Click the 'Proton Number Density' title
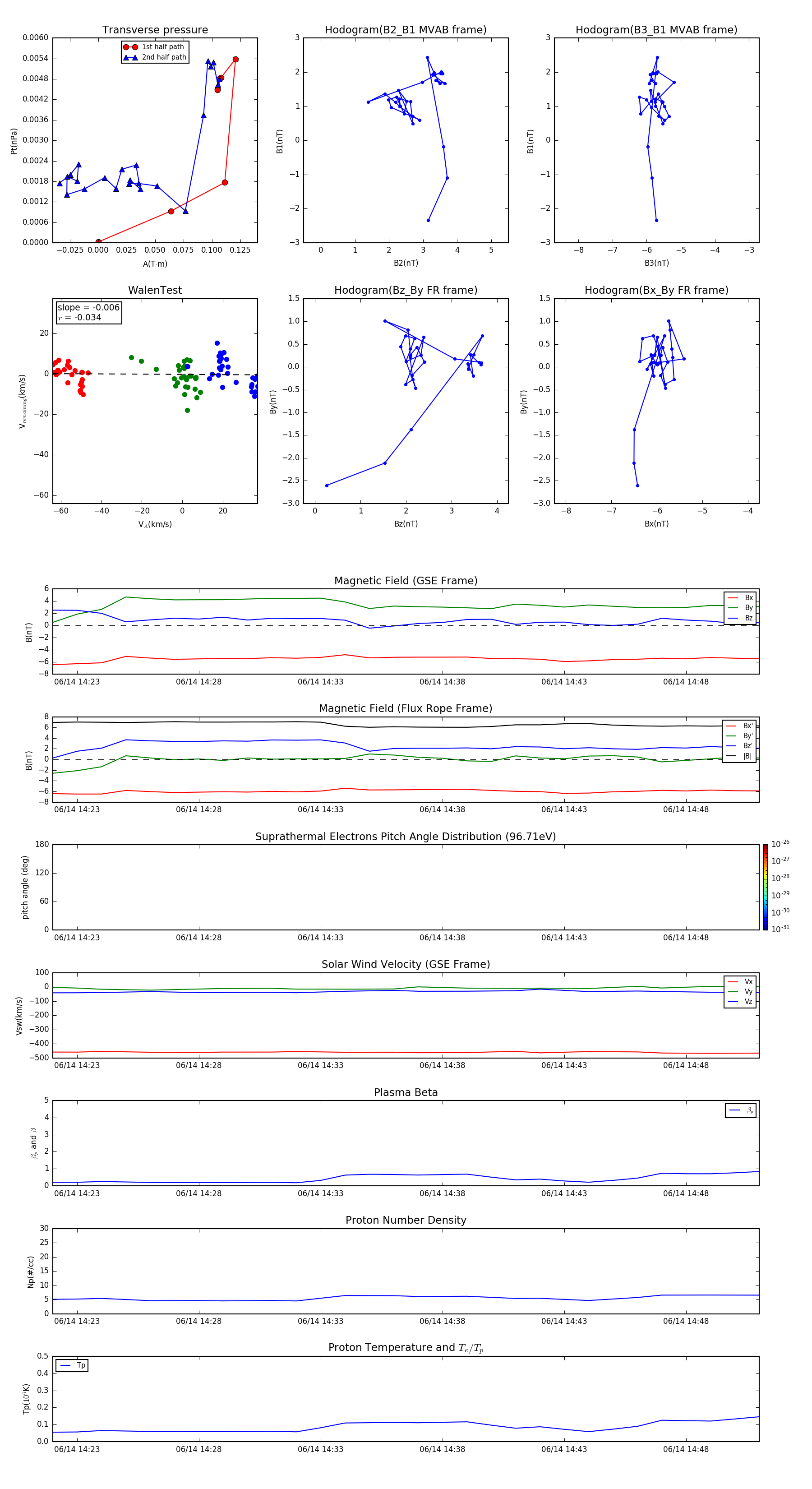Screen dimensions: 812x1489 click(406, 1220)
